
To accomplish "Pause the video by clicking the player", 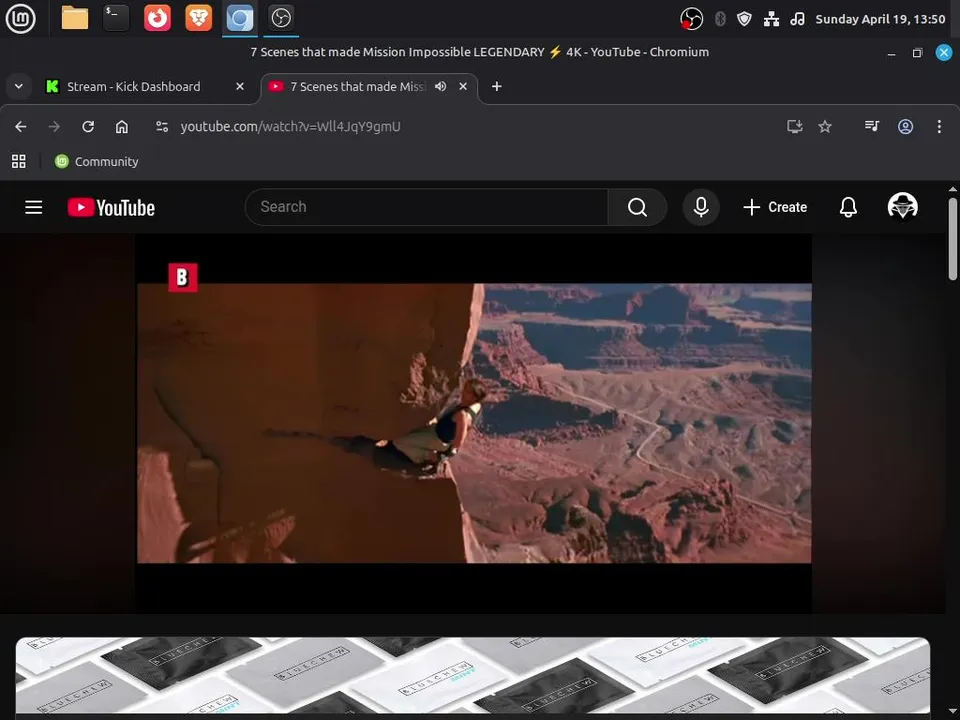I will [x=474, y=422].
